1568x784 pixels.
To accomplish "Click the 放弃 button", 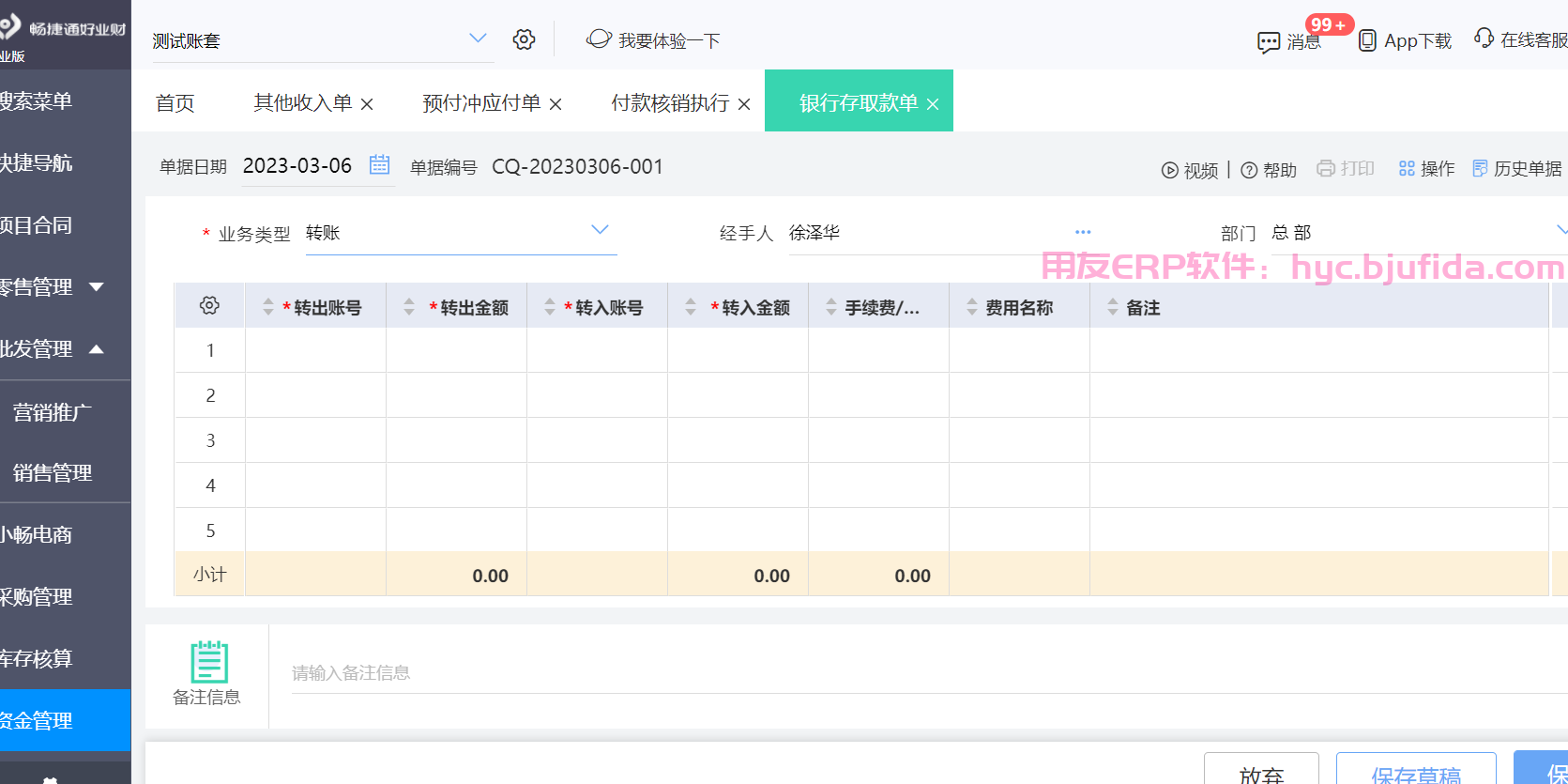I will point(1261,770).
